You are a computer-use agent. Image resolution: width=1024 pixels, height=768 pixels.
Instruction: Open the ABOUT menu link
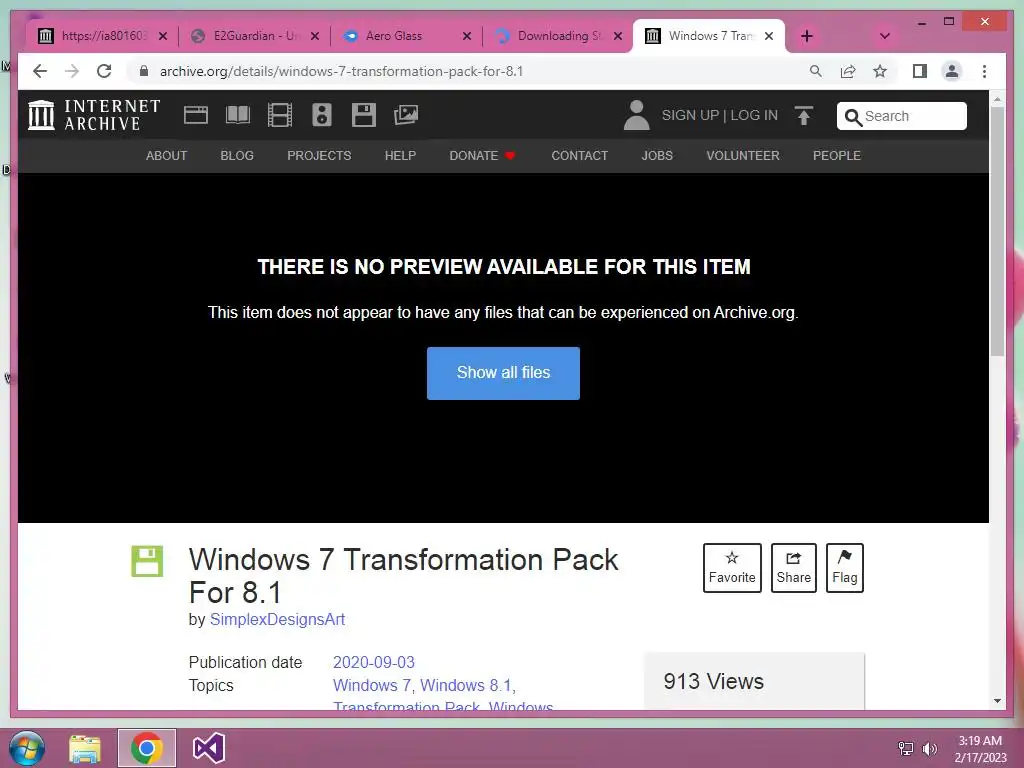click(167, 155)
